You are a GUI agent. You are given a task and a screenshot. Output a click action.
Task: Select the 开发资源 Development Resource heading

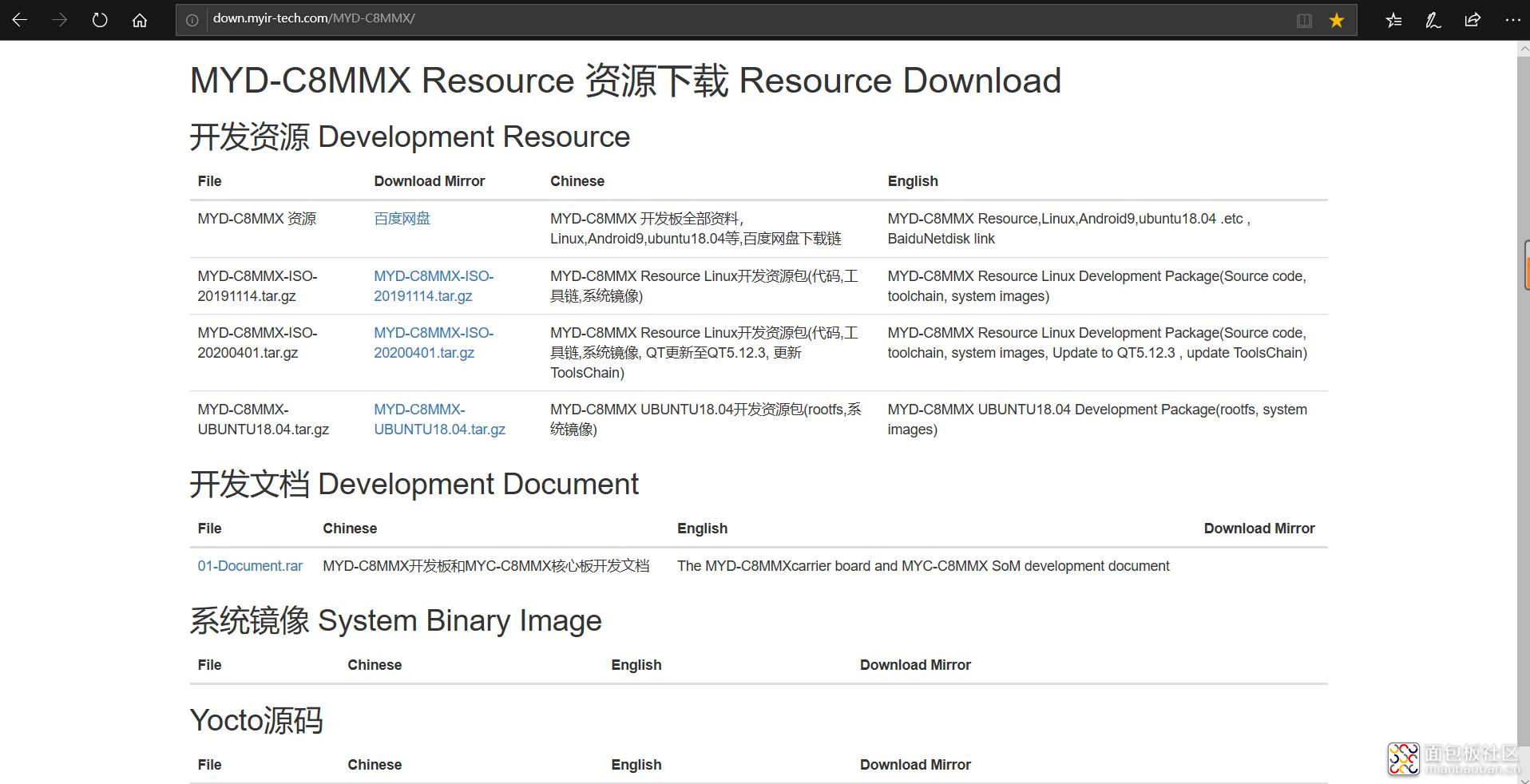pyautogui.click(x=410, y=137)
